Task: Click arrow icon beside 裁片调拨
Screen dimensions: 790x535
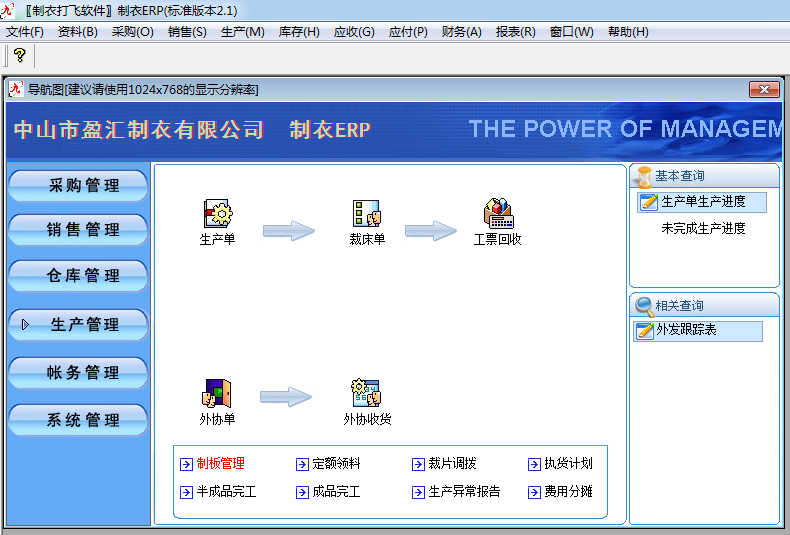Action: (x=418, y=464)
